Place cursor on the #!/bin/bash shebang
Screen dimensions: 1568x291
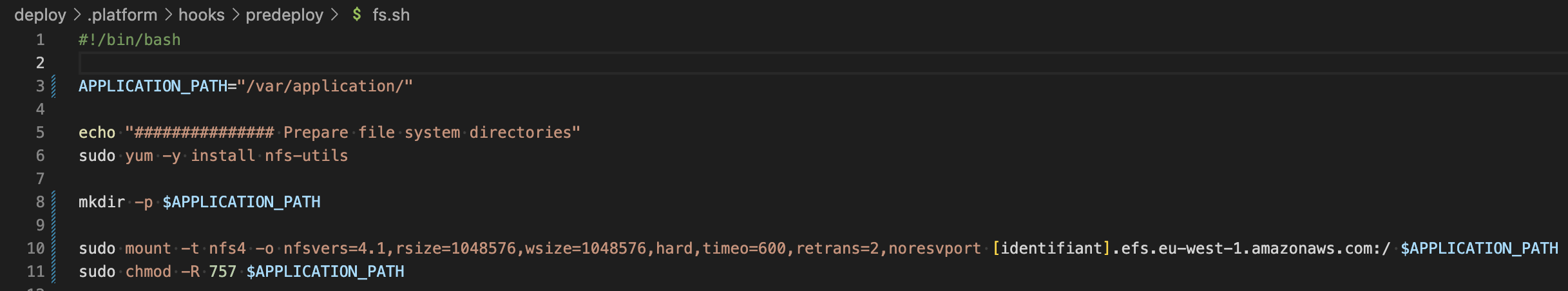coord(129,40)
